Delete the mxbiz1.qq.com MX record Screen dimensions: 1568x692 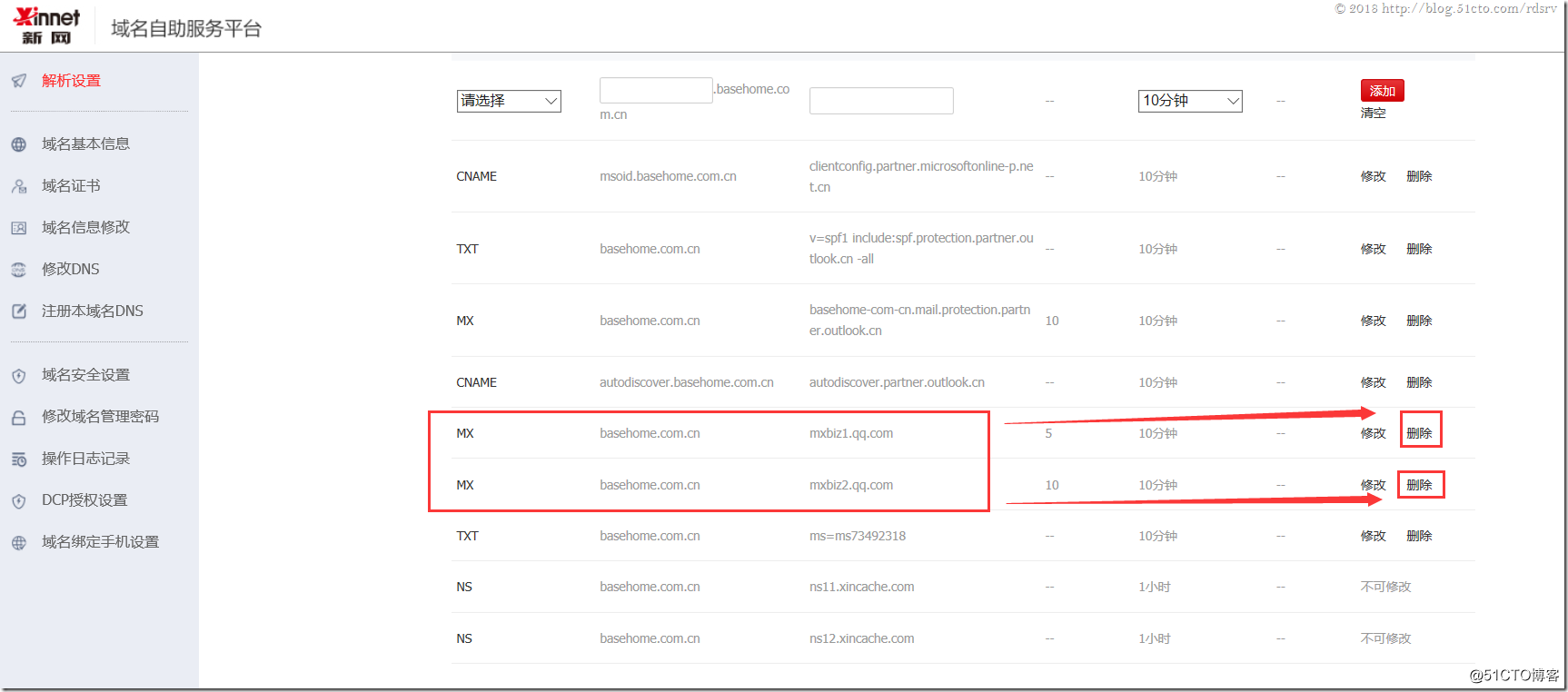[x=1419, y=433]
